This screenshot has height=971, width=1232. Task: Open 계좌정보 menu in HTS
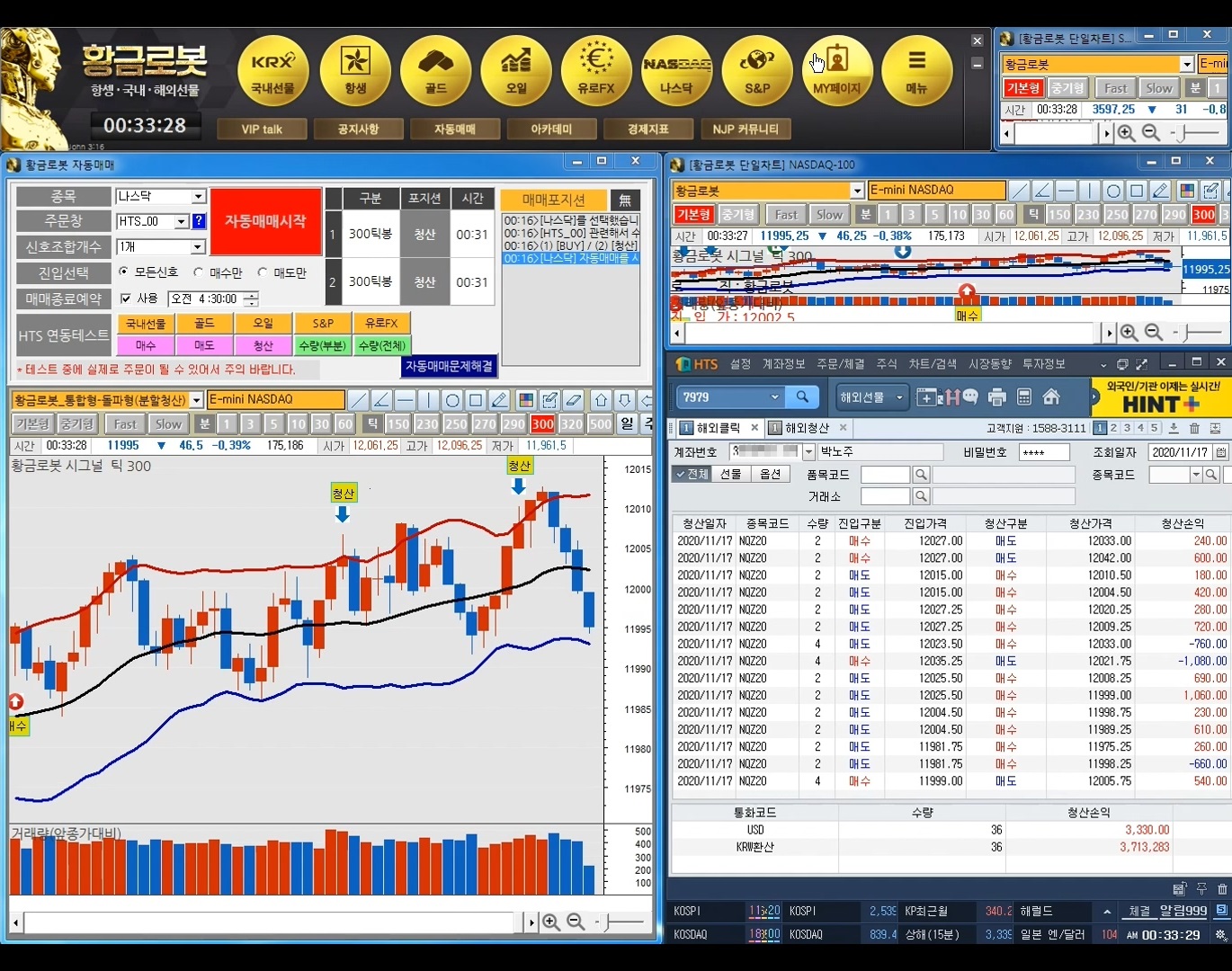[x=784, y=364]
